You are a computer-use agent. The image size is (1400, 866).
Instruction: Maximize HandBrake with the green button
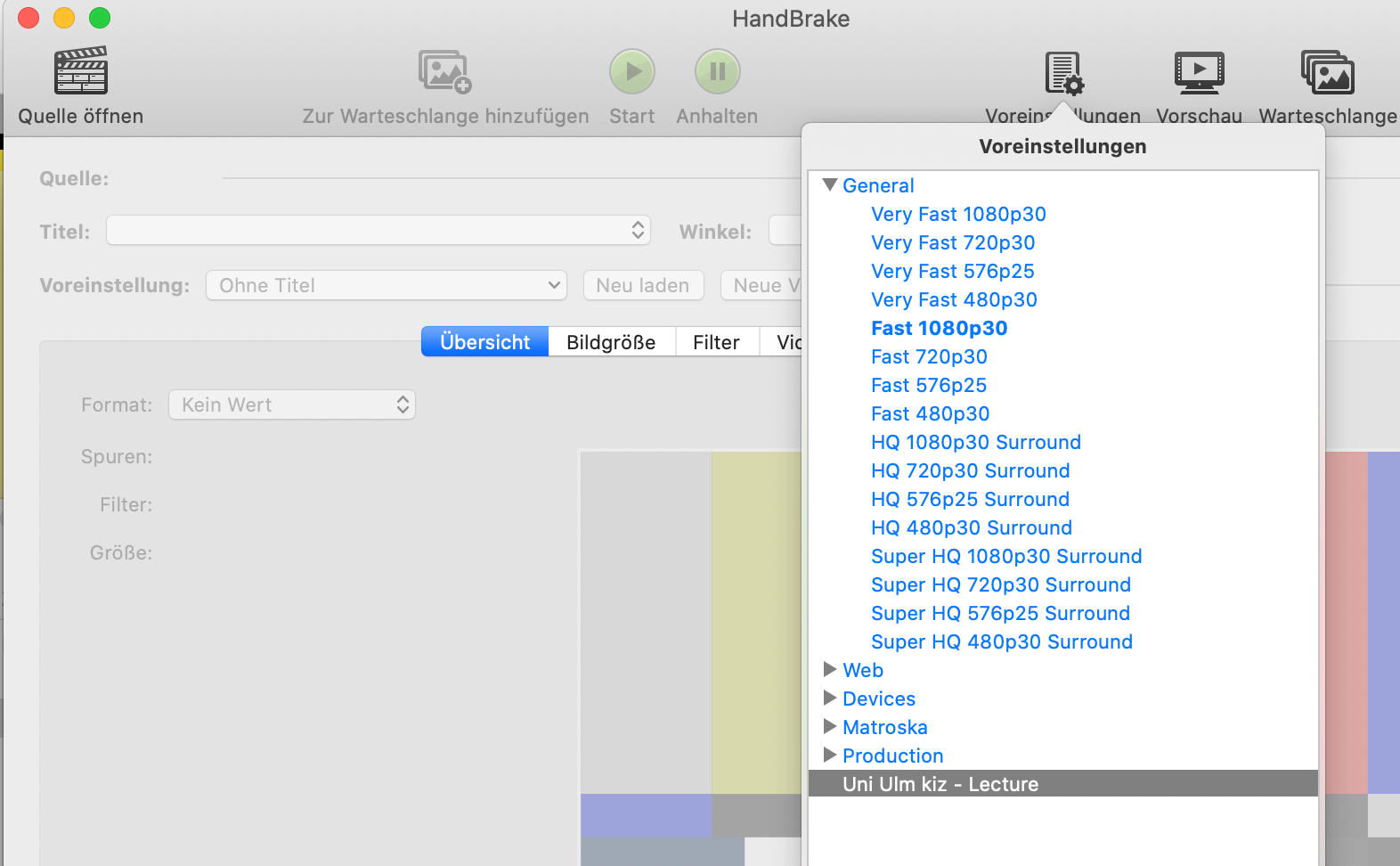100,18
